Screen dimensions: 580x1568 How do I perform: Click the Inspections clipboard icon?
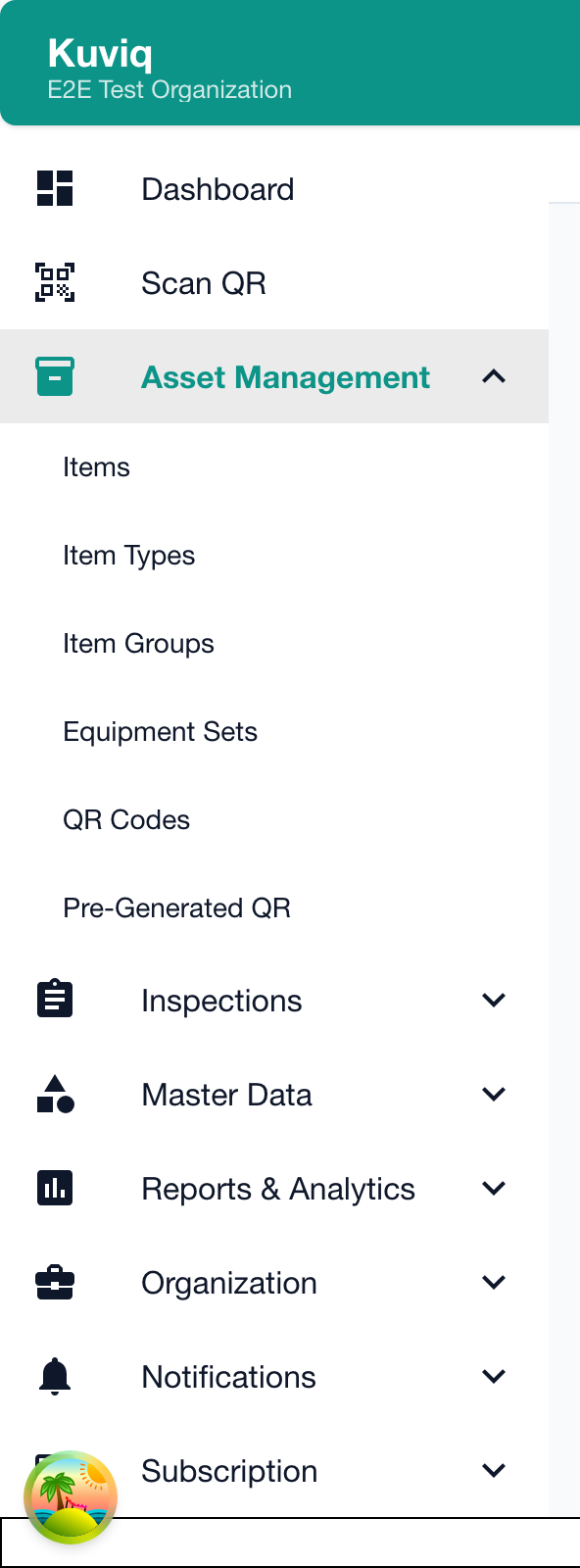pyautogui.click(x=54, y=999)
